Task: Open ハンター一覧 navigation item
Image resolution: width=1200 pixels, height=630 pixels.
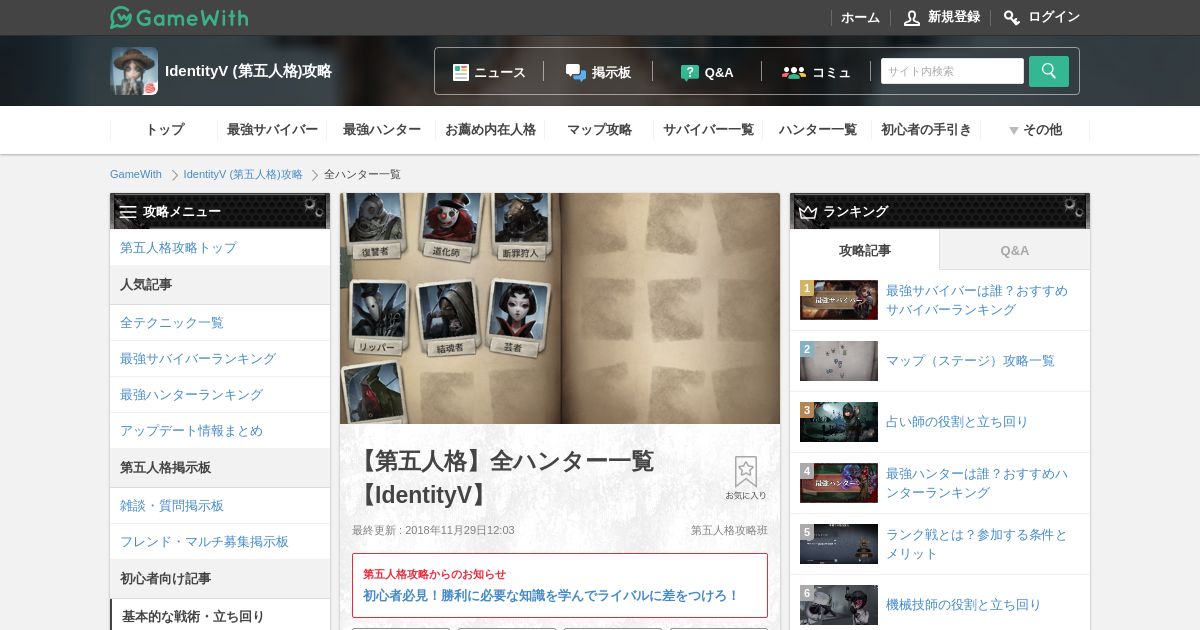Action: point(817,130)
